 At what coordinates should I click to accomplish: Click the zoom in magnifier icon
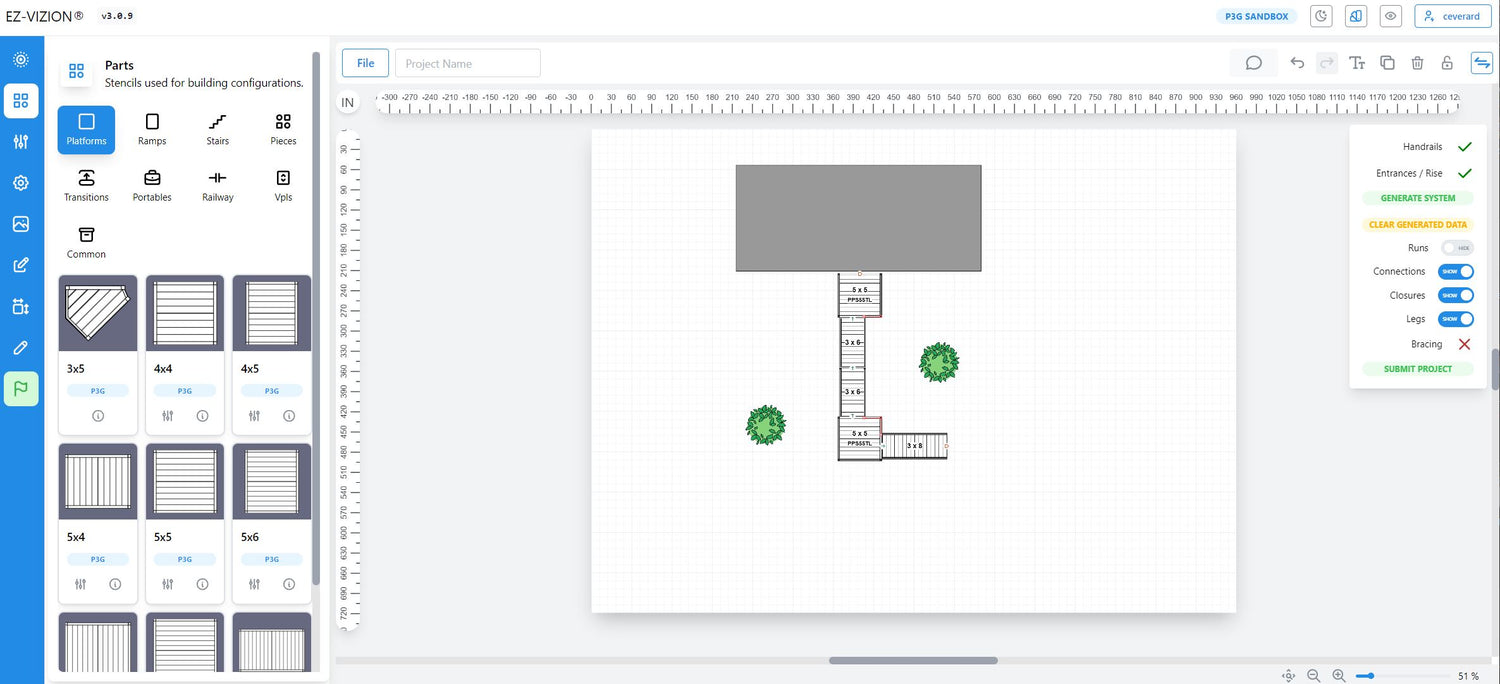pyautogui.click(x=1339, y=676)
